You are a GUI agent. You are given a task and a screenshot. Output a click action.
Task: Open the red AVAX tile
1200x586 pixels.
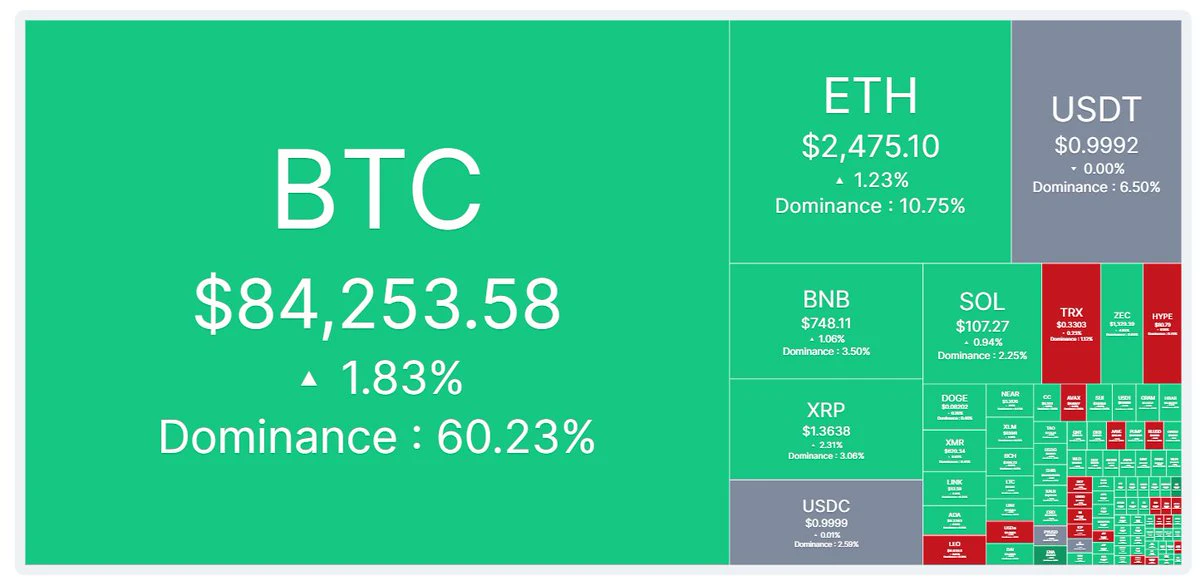(x=1074, y=402)
